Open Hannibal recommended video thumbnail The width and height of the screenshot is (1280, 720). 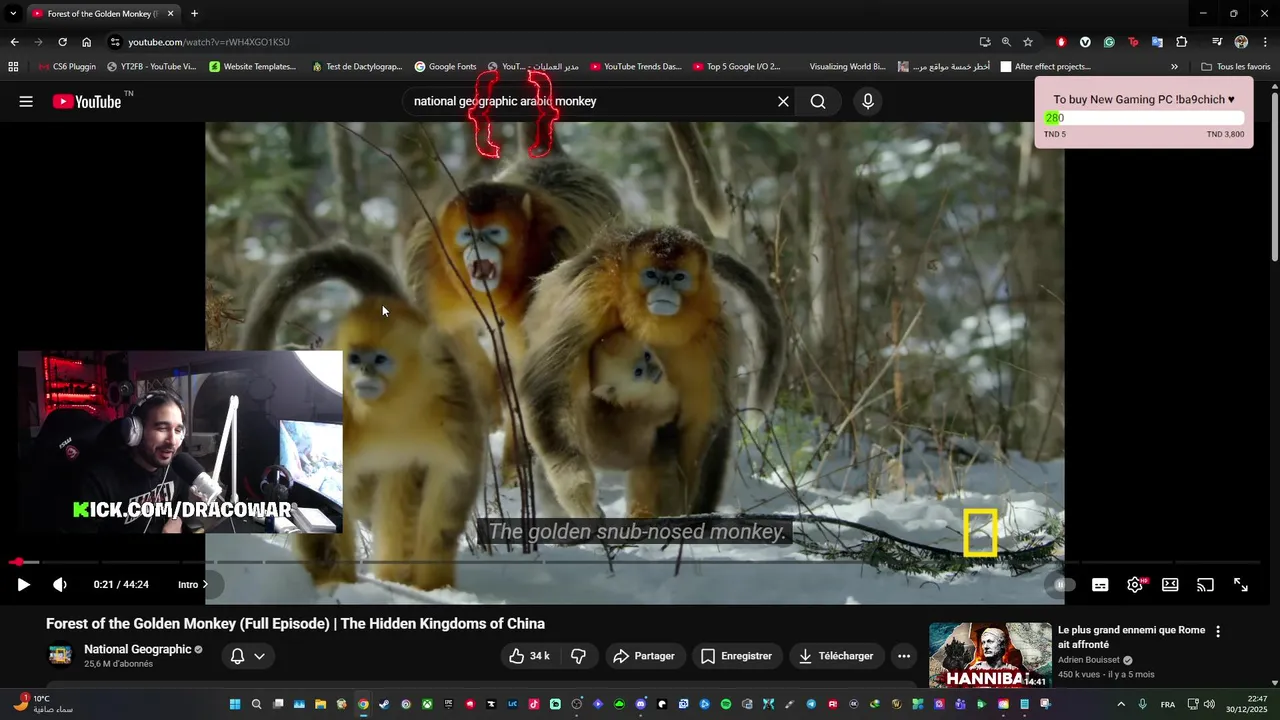pyautogui.click(x=990, y=655)
